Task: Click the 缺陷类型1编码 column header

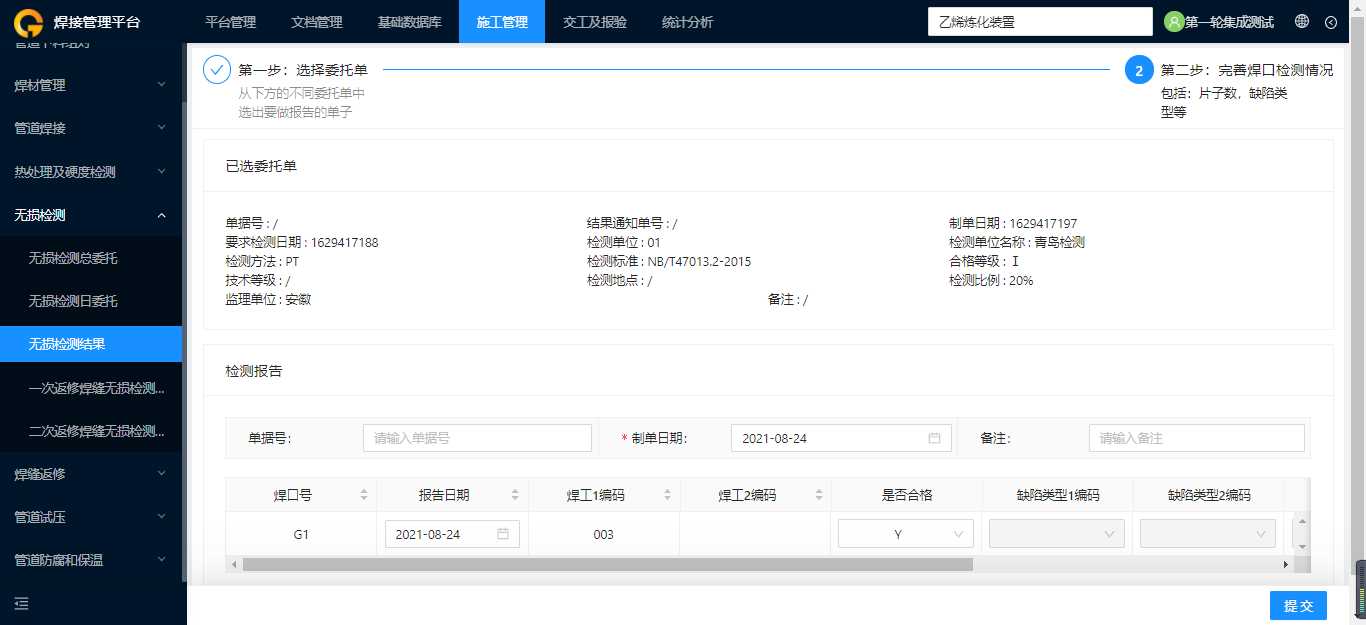Action: (1057, 495)
